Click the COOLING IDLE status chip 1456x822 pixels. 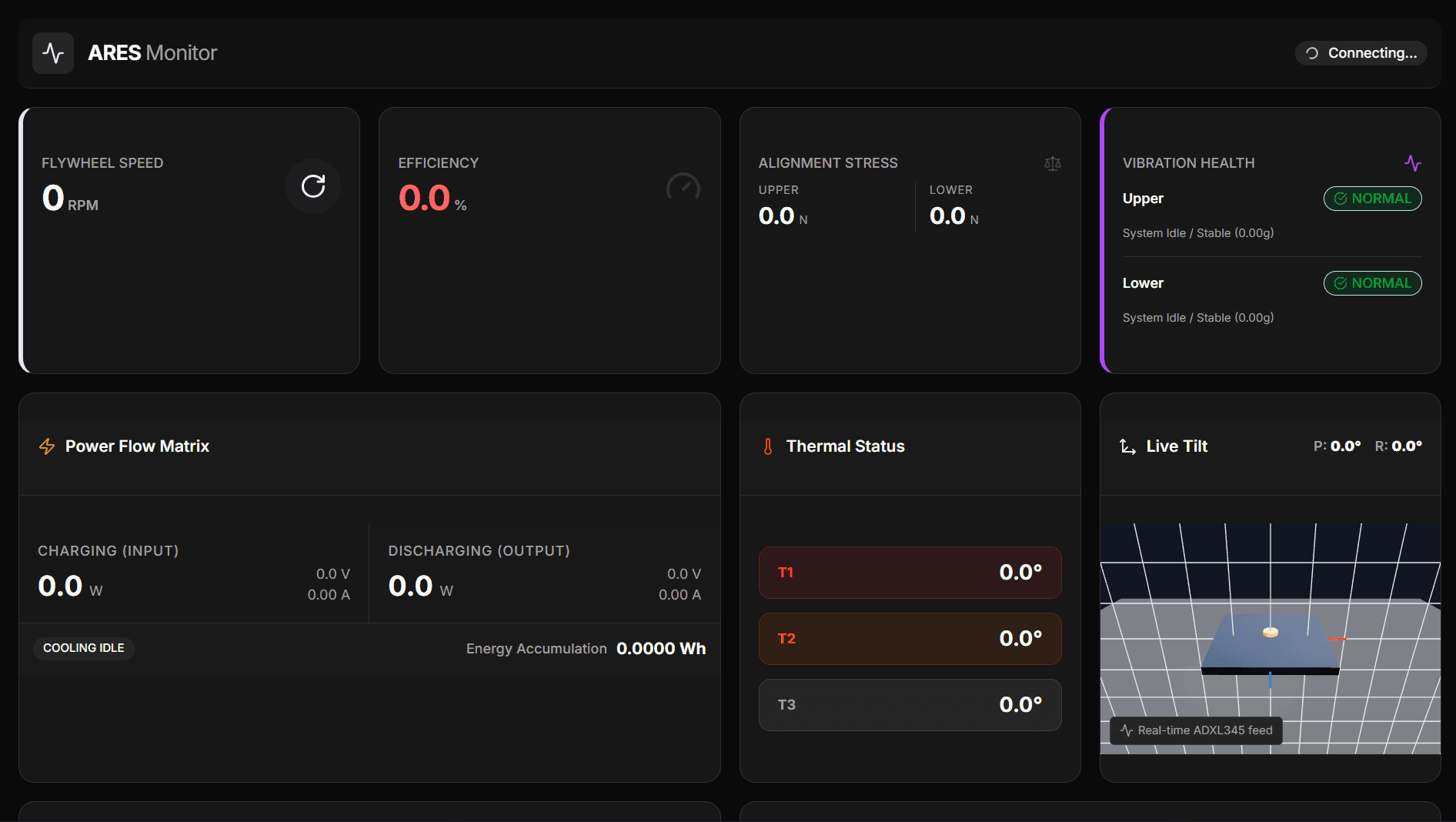[84, 648]
